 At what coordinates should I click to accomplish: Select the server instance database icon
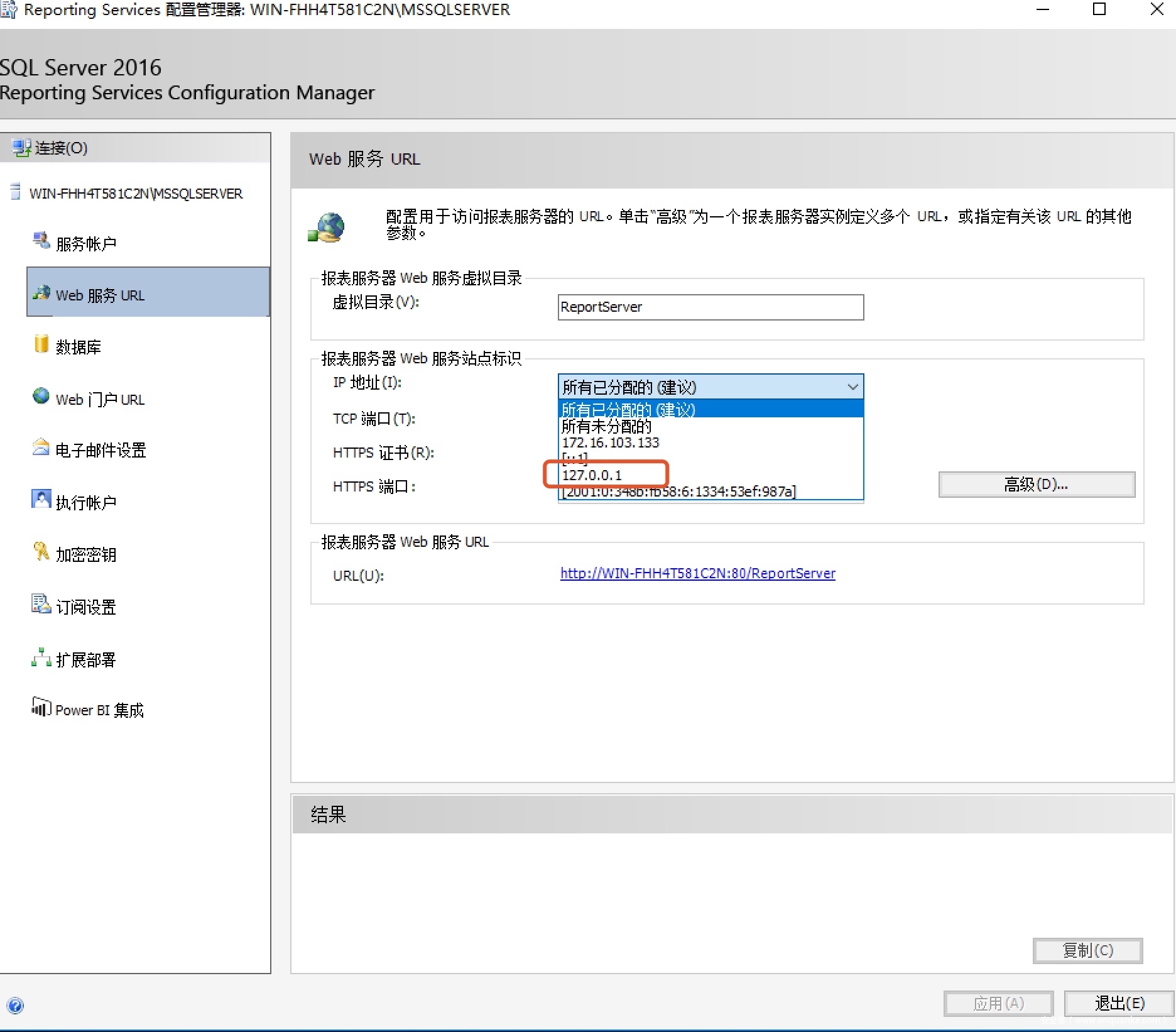pos(16,192)
